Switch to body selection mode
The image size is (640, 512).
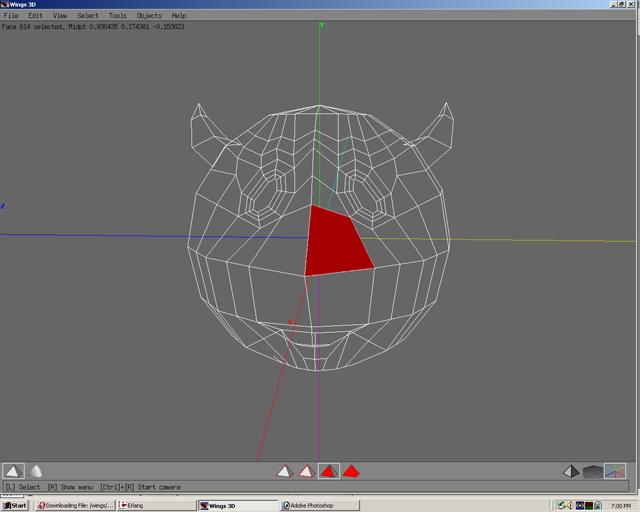(351, 471)
